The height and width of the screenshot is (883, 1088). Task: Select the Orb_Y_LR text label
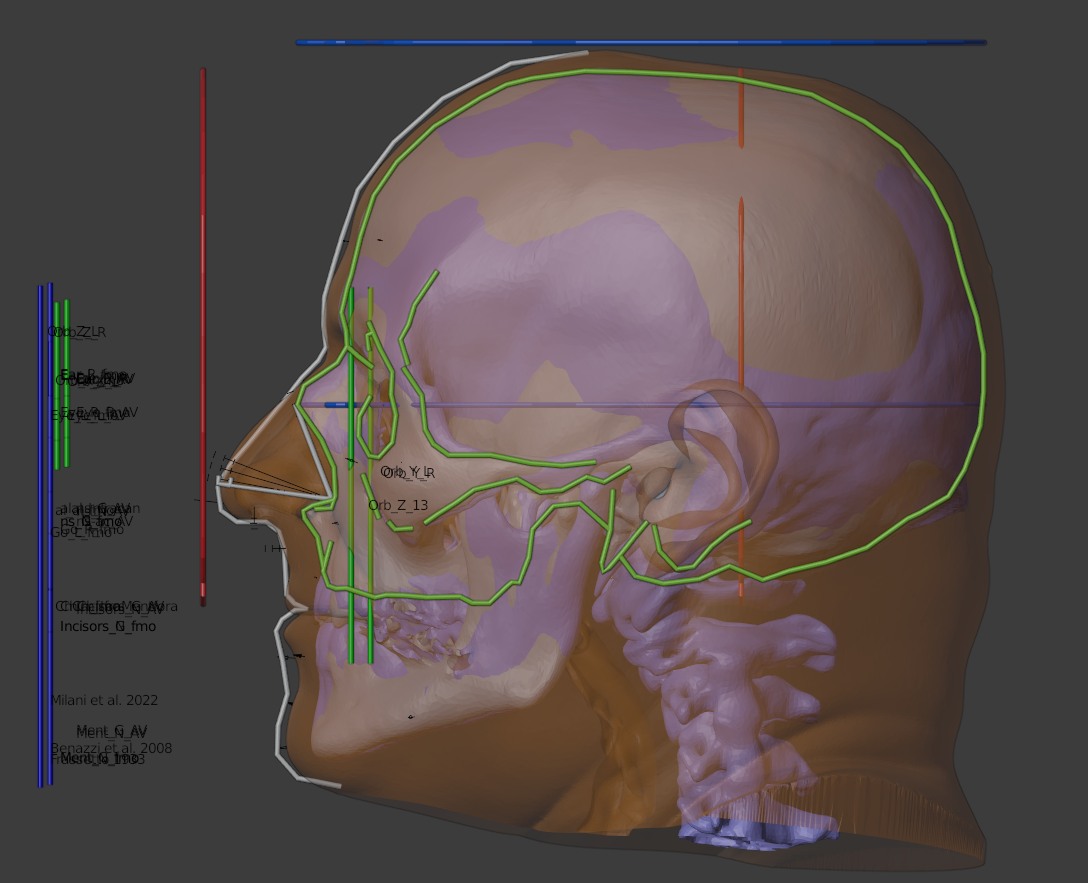click(408, 472)
